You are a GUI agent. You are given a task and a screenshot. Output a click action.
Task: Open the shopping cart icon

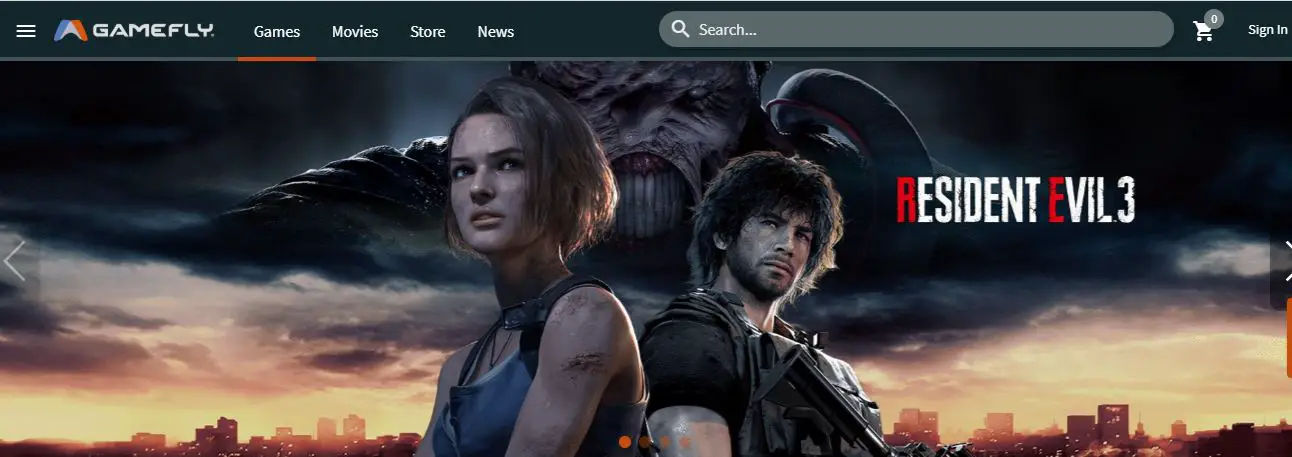click(x=1204, y=32)
